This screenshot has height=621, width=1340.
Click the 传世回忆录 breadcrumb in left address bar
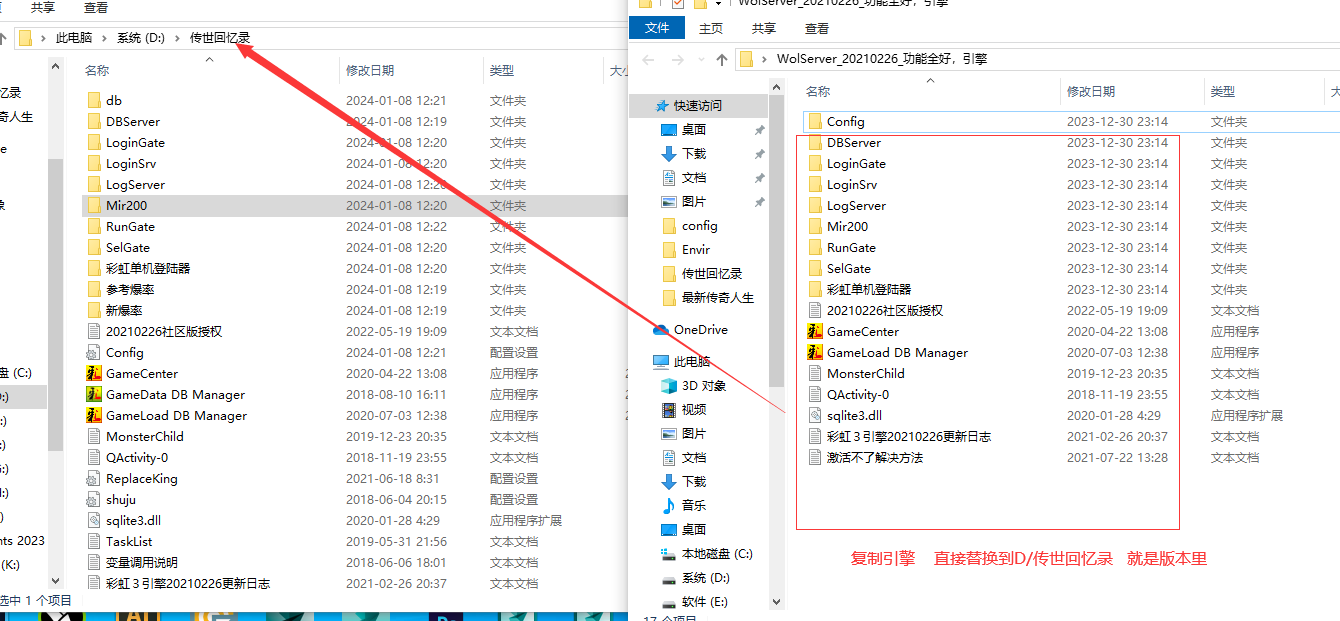(x=220, y=38)
